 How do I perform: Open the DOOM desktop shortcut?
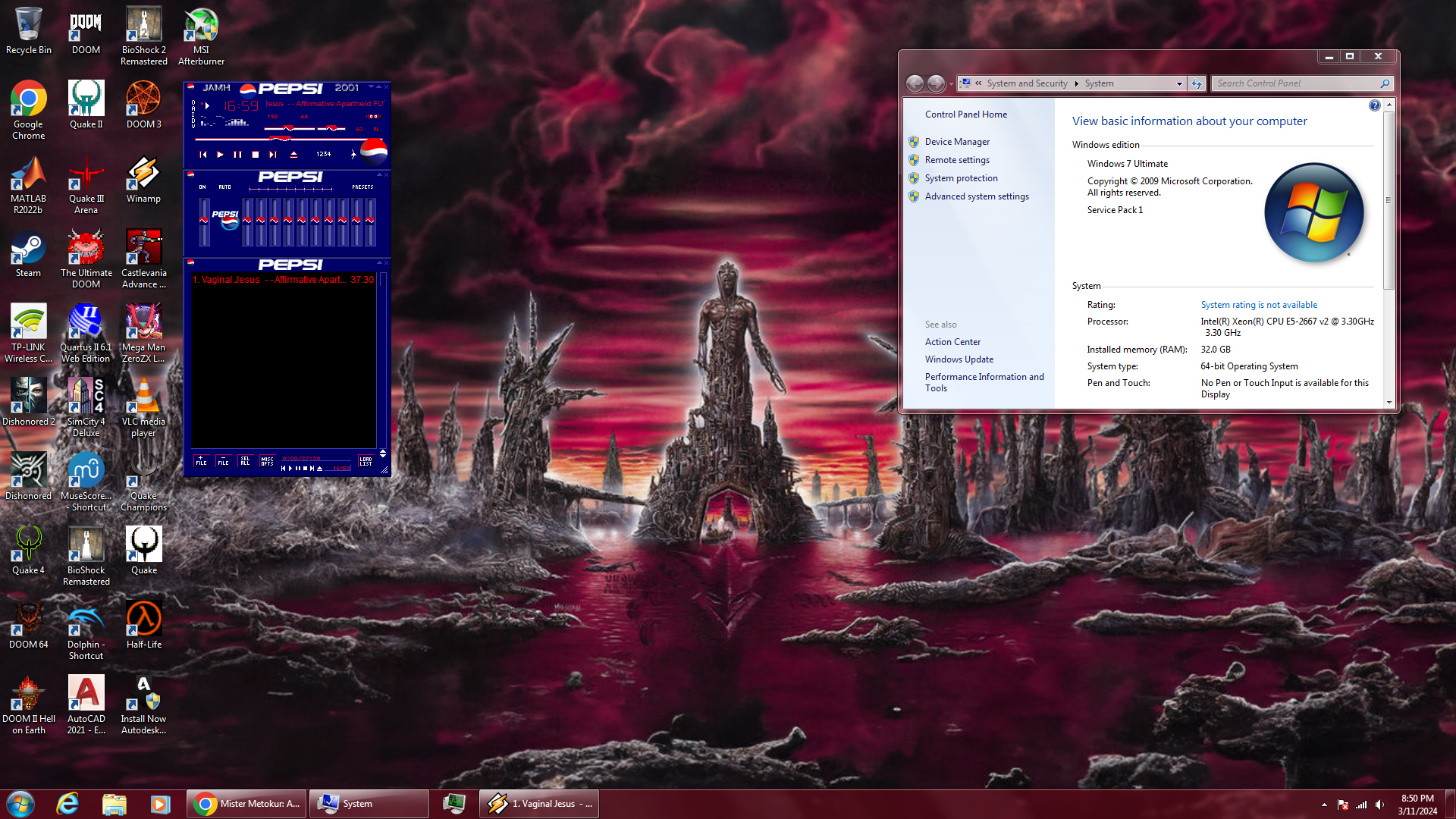pos(86,31)
